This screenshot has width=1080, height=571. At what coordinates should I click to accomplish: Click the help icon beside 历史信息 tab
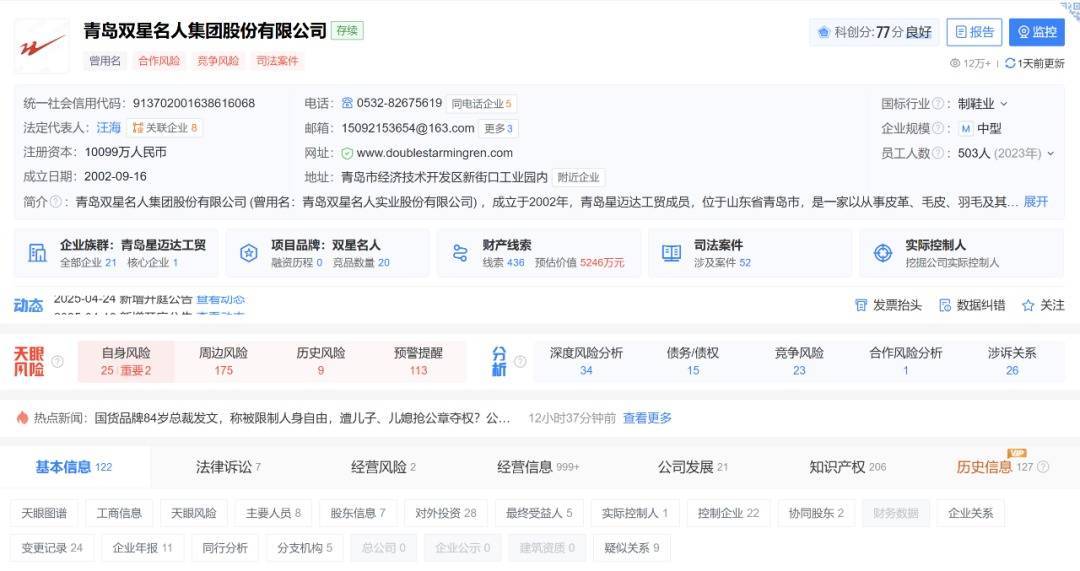pos(1043,467)
